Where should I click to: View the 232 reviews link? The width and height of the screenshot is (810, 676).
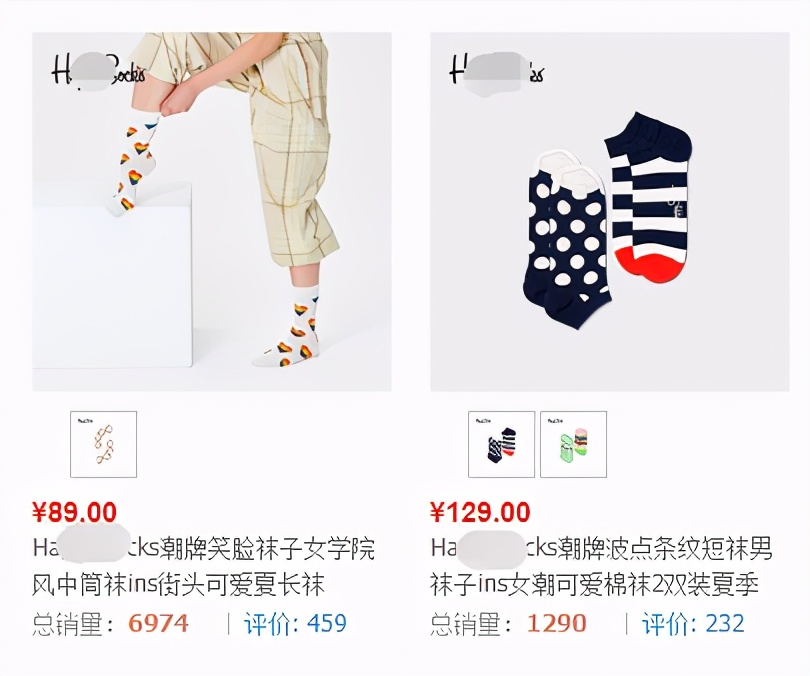(693, 624)
